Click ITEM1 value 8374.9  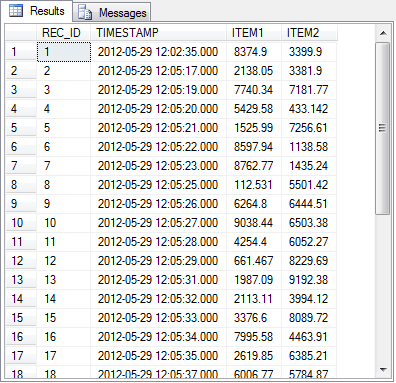(250, 52)
